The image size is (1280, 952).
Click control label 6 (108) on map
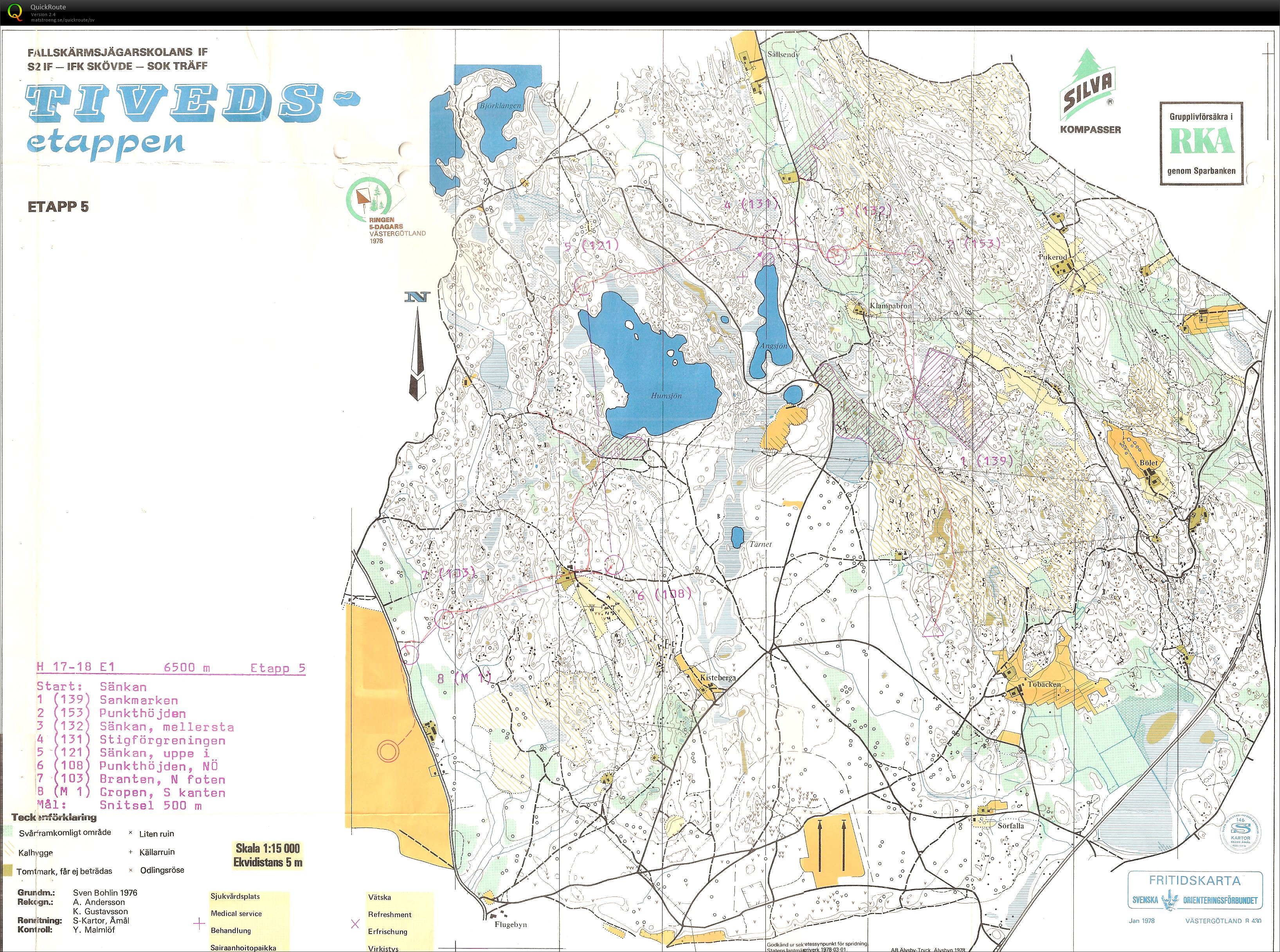[x=664, y=595]
